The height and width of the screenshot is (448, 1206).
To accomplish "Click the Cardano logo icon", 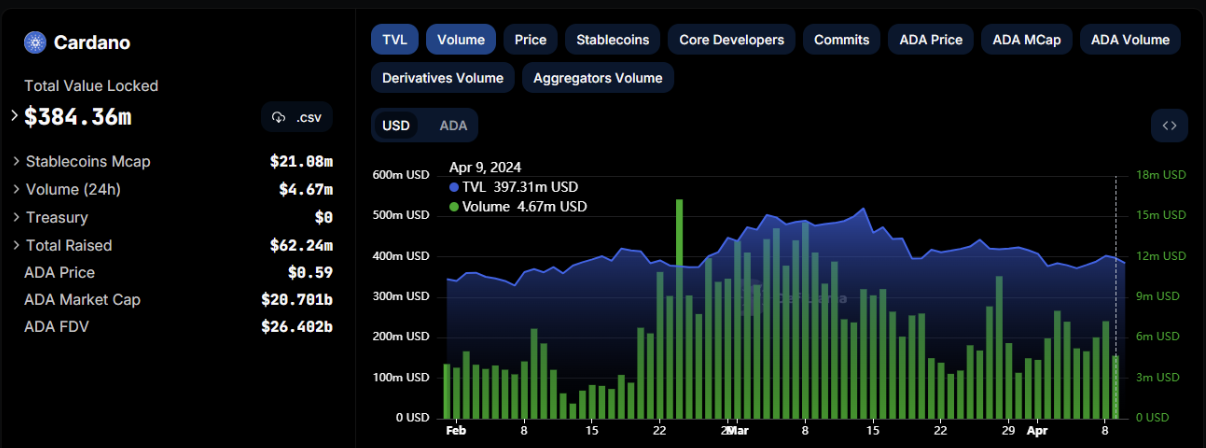I will tap(36, 42).
